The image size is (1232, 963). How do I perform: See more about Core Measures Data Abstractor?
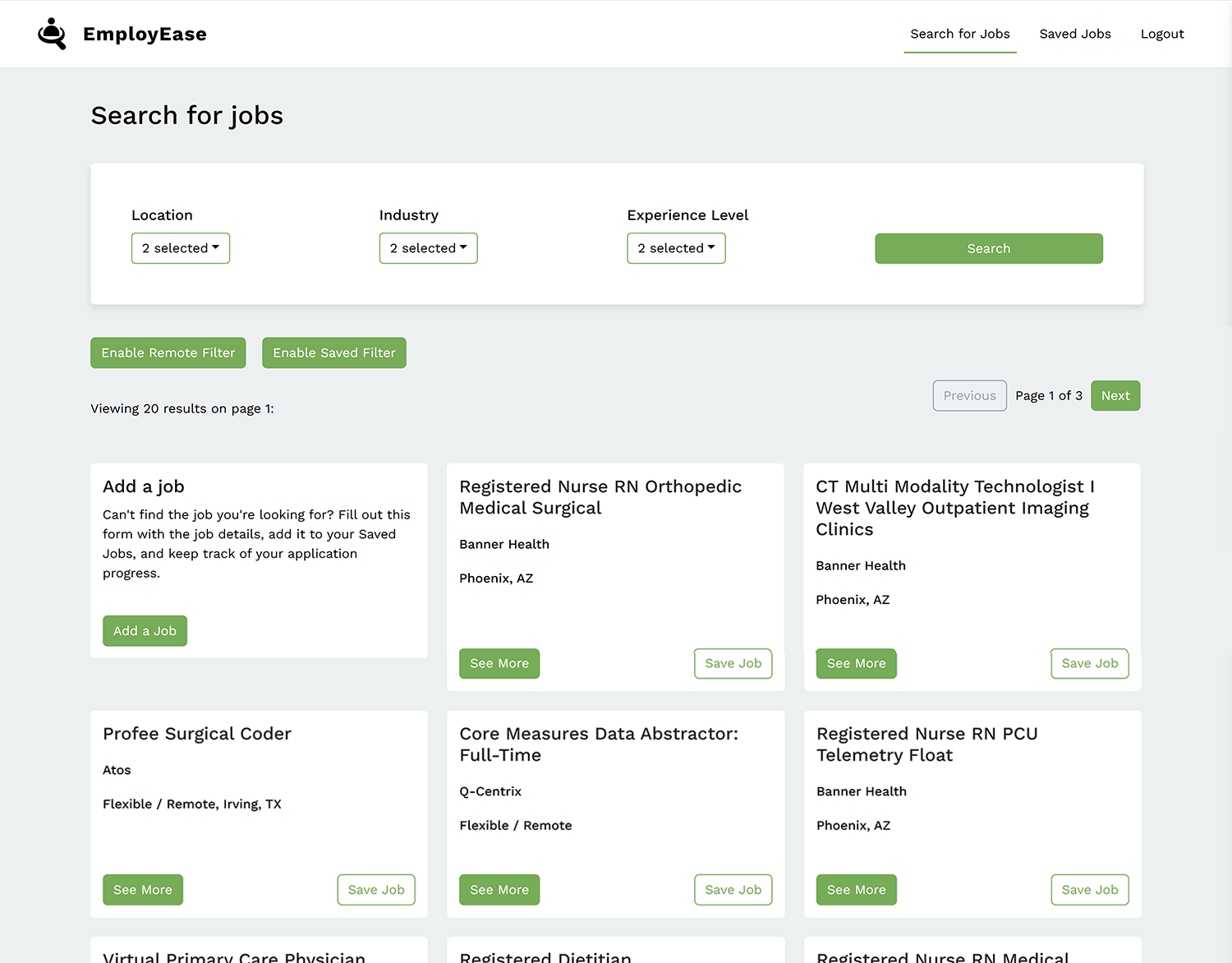pyautogui.click(x=499, y=889)
